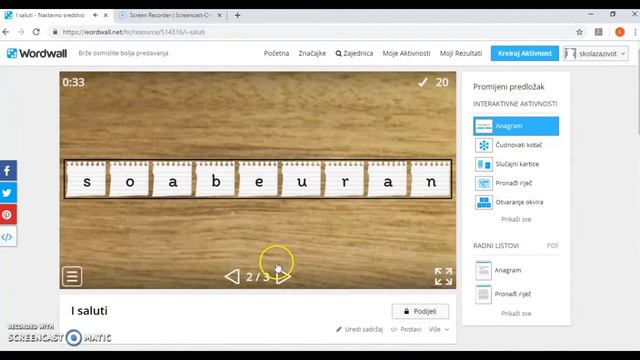
Task: Click the letter tile 'b'
Action: 216,179
